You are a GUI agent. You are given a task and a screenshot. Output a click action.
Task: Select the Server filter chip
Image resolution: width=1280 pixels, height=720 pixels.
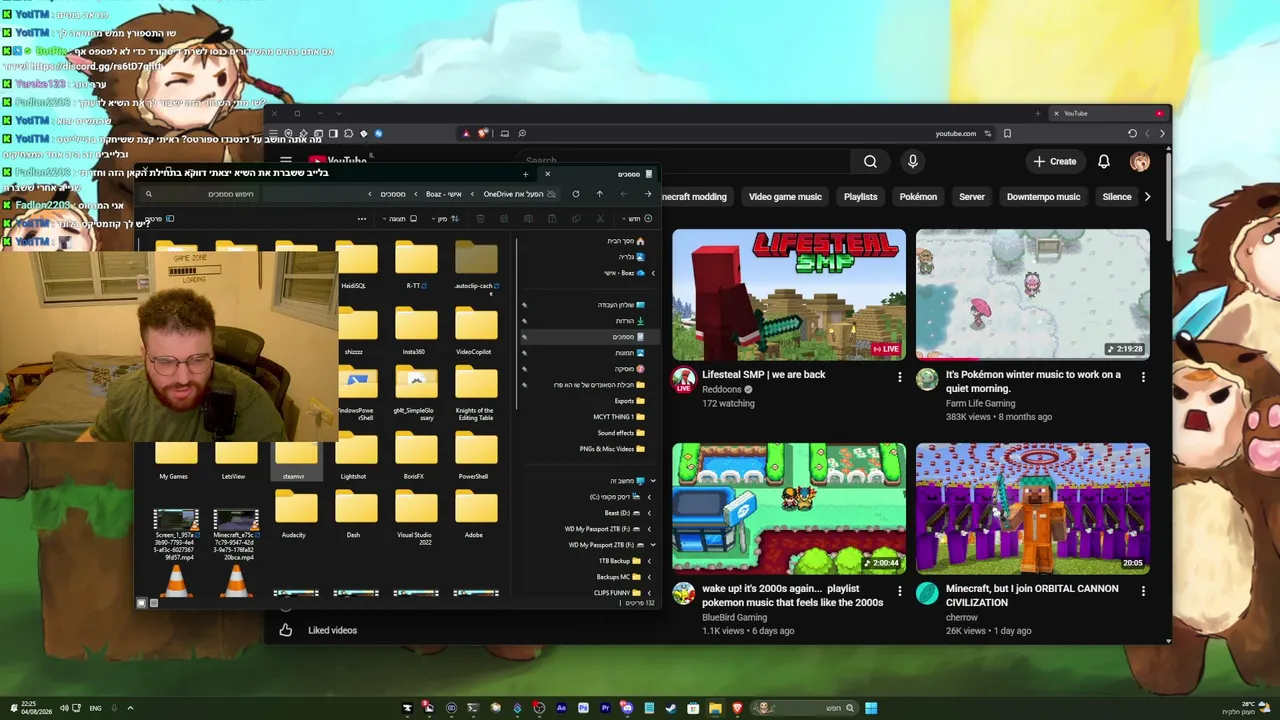pyautogui.click(x=972, y=197)
